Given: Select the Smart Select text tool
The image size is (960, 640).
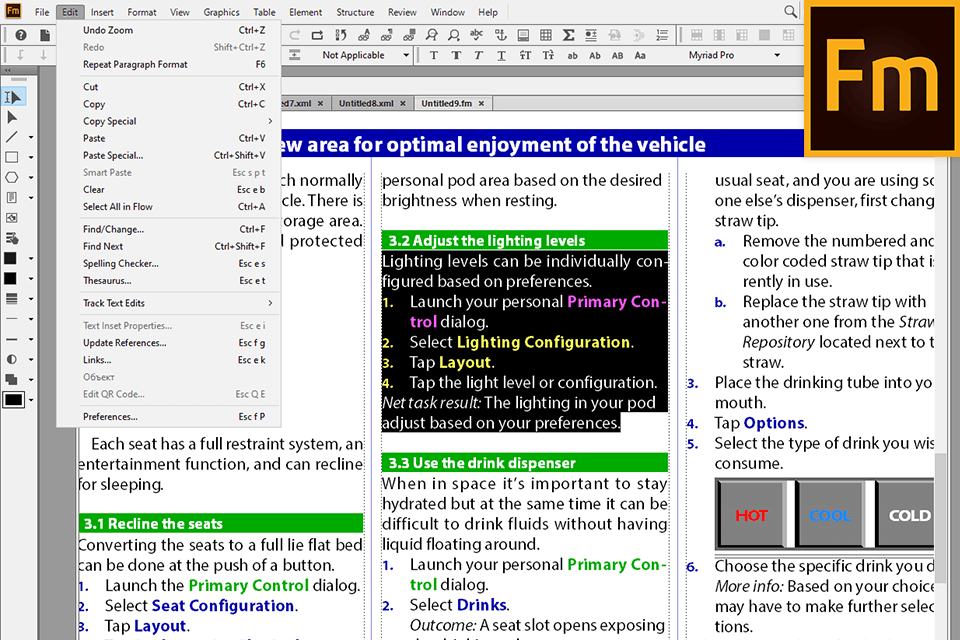Looking at the screenshot, I should click(13, 97).
